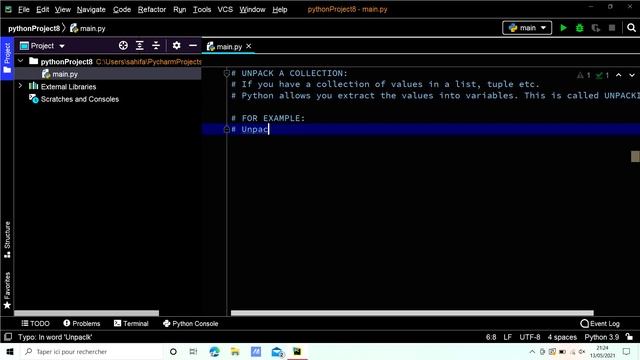The height and width of the screenshot is (360, 640).
Task: Collapse comment block fold marker at line one
Action: coord(227,73)
